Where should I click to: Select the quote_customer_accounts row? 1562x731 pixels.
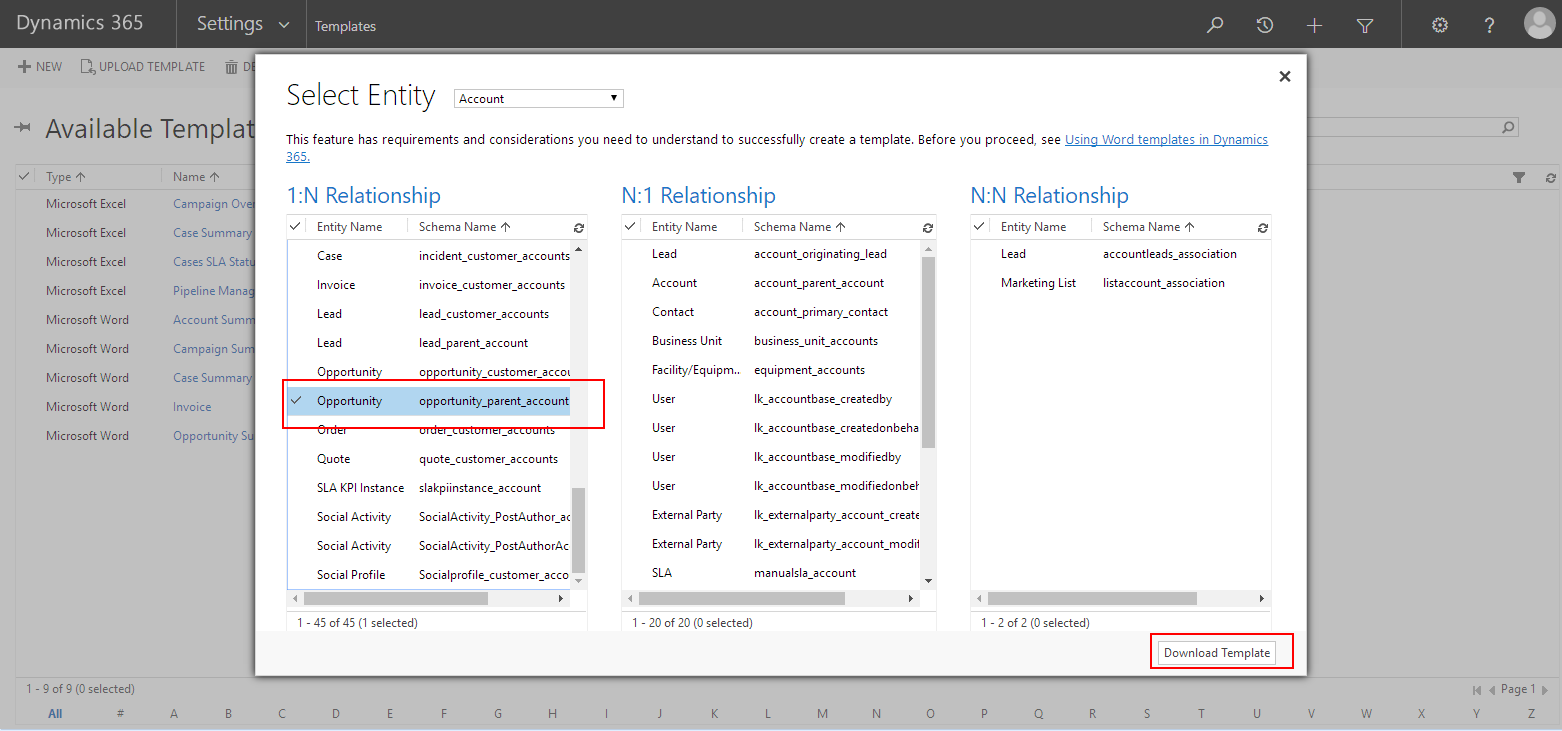point(429,459)
